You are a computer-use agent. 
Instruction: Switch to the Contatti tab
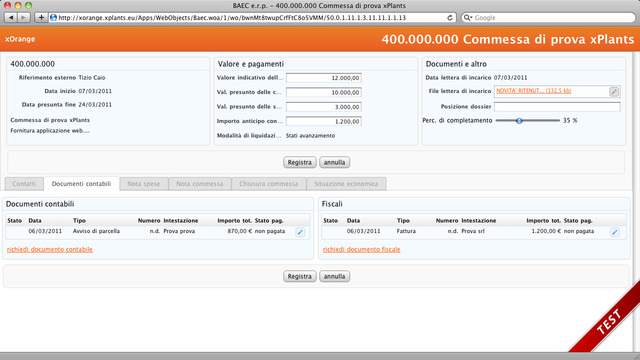(x=24, y=184)
